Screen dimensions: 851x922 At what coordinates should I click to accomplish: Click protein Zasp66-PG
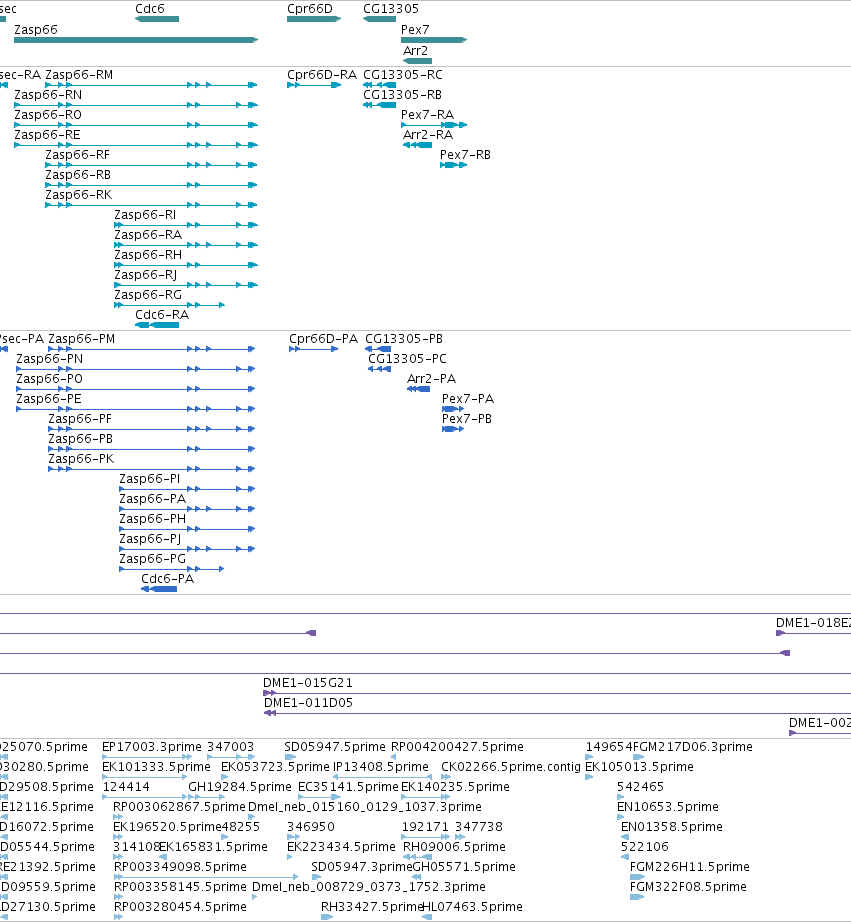[x=172, y=569]
